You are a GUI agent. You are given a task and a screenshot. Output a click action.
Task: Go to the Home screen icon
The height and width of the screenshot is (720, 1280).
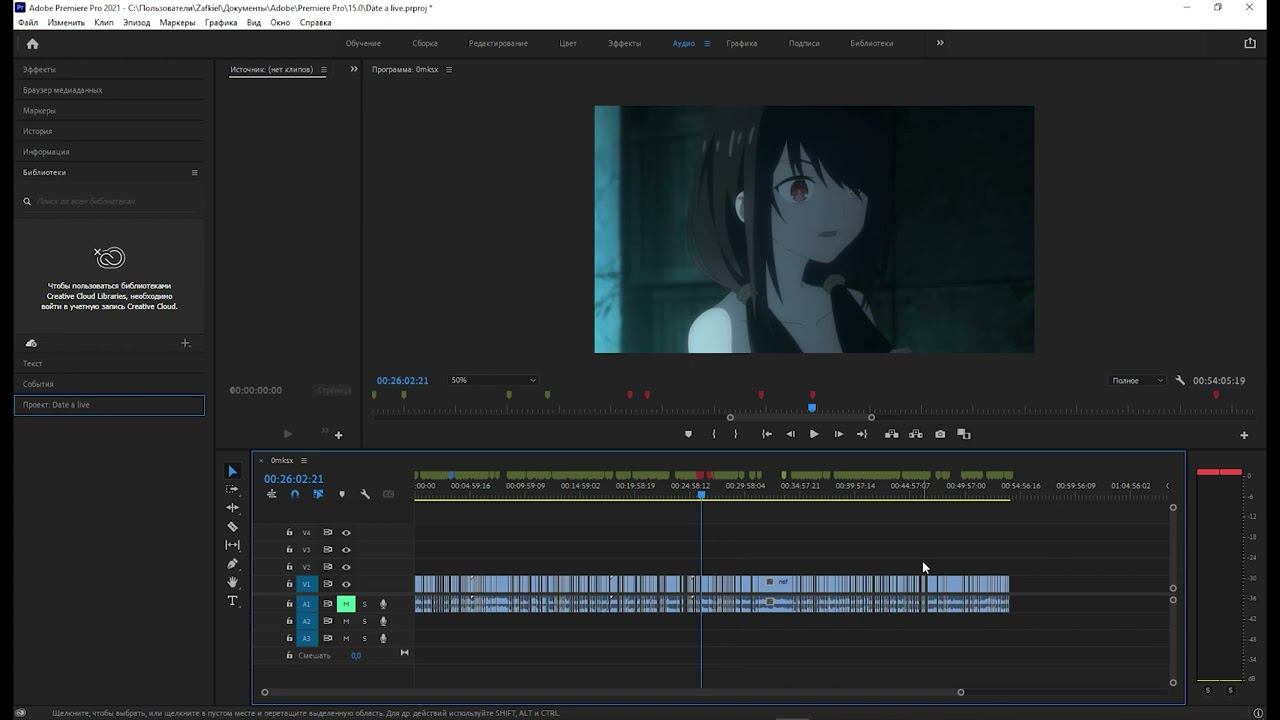click(32, 43)
